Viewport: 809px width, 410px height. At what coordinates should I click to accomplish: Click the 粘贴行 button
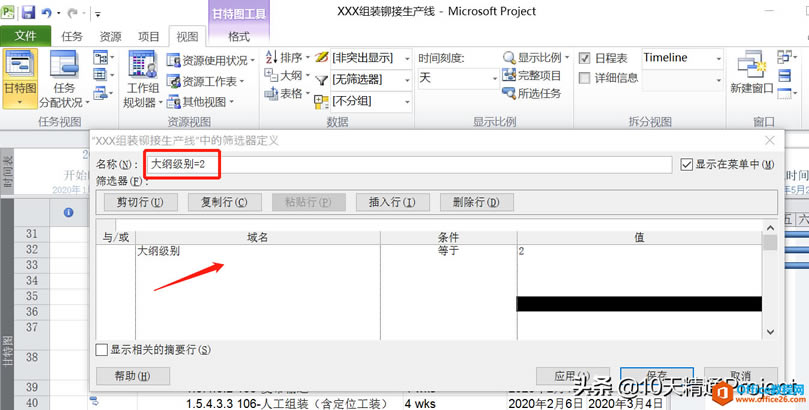[x=309, y=202]
